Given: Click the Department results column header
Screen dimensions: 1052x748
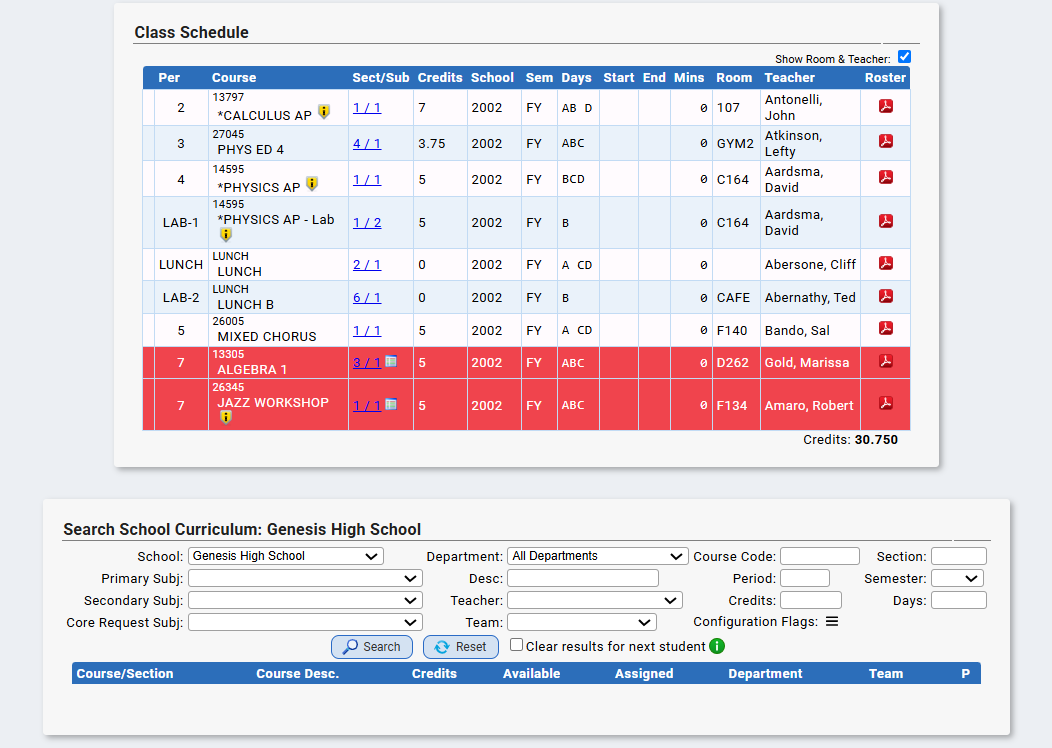Looking at the screenshot, I should [x=766, y=674].
